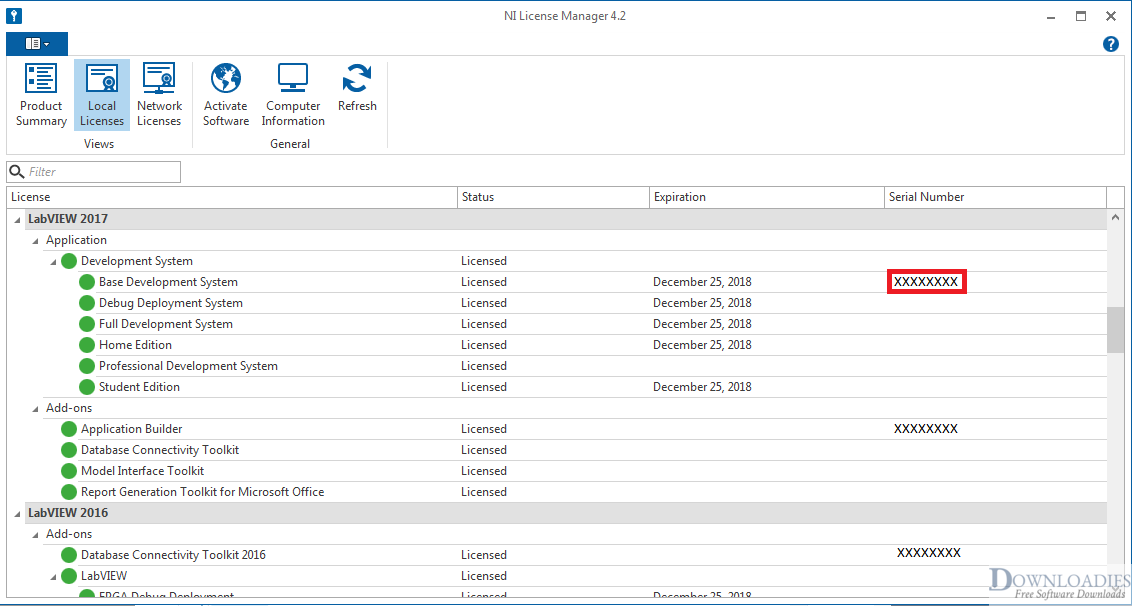The image size is (1132, 606).
Task: Click green status dot of Debug Deployment System
Action: coord(87,303)
